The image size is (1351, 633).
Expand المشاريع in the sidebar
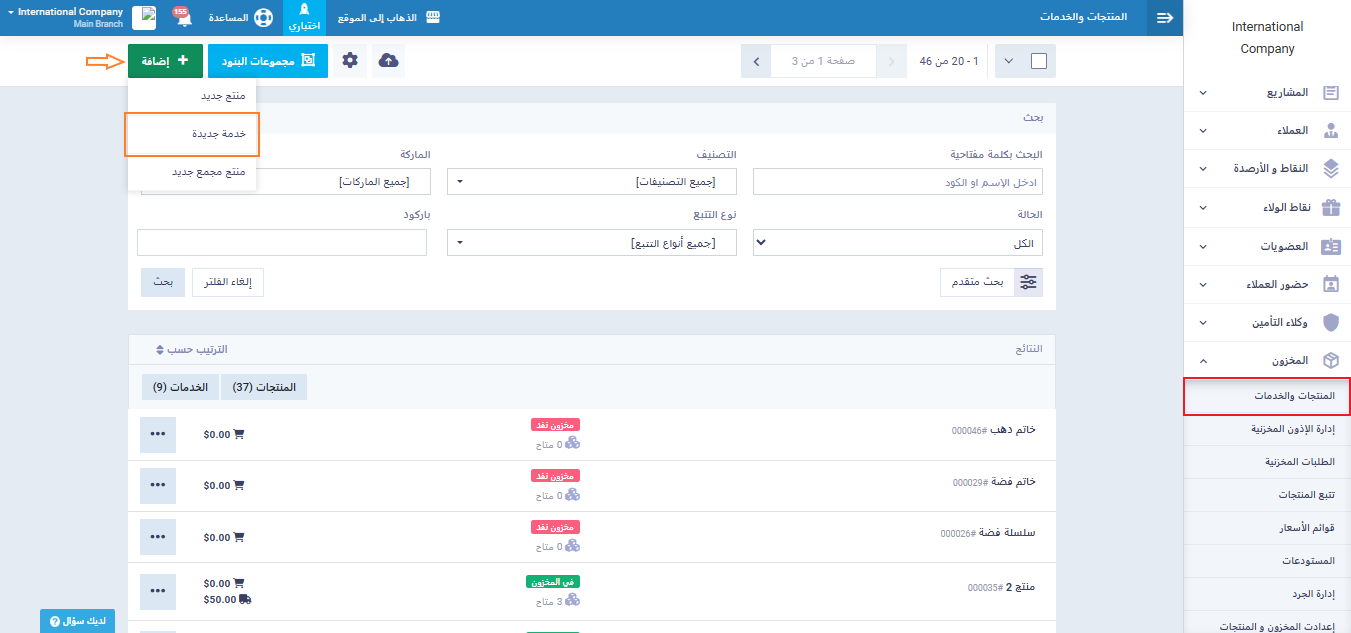tap(1267, 92)
